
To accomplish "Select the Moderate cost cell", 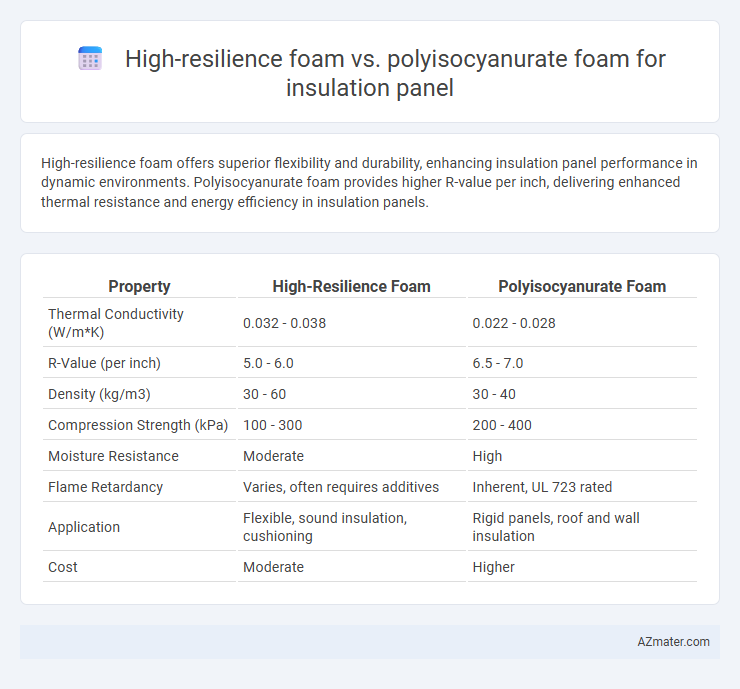I will (273, 567).
